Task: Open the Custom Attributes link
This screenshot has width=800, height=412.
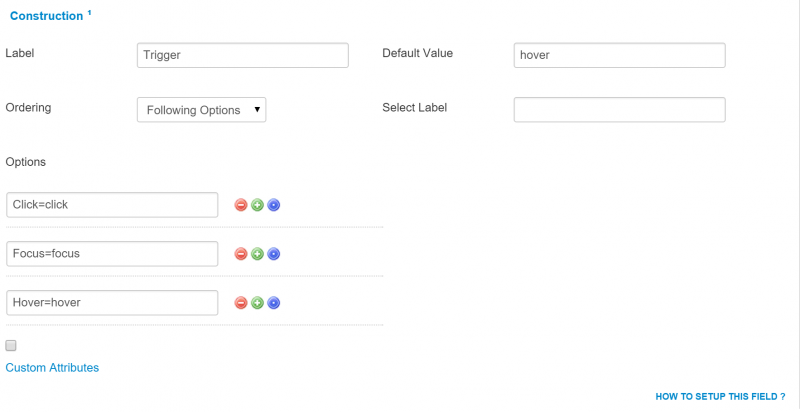Action: 52,368
